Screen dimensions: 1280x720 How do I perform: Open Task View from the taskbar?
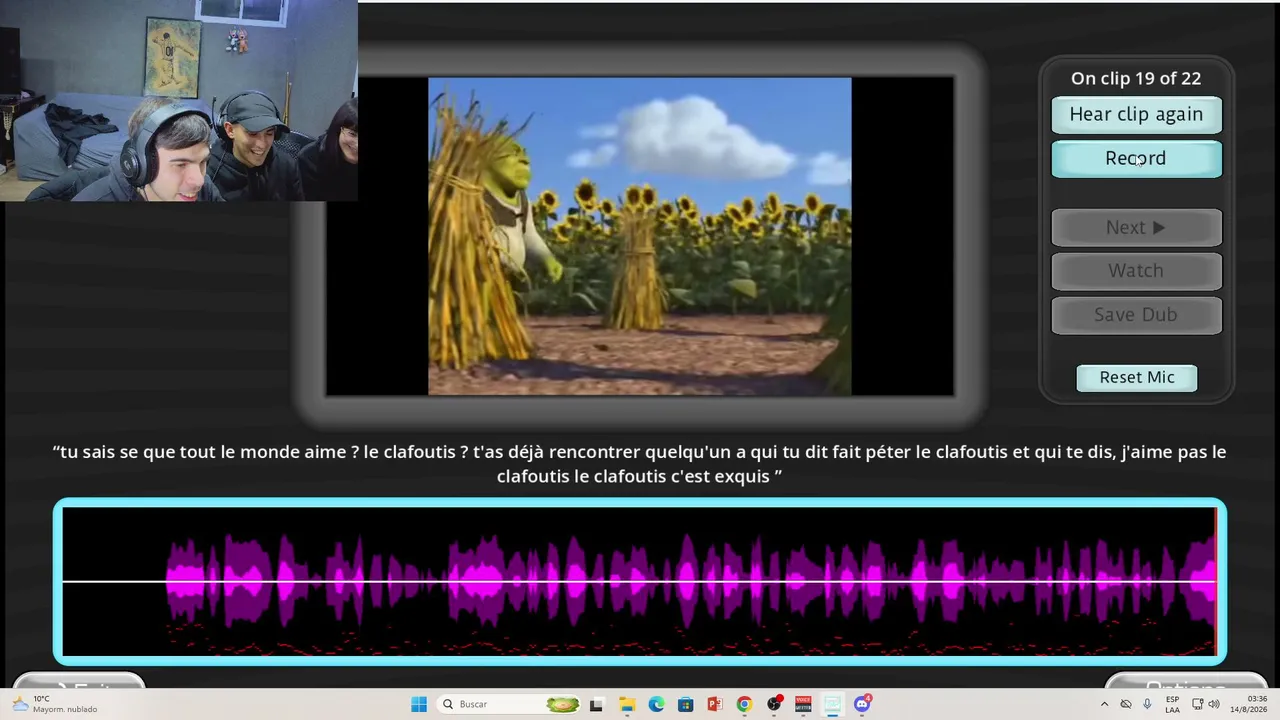[597, 704]
